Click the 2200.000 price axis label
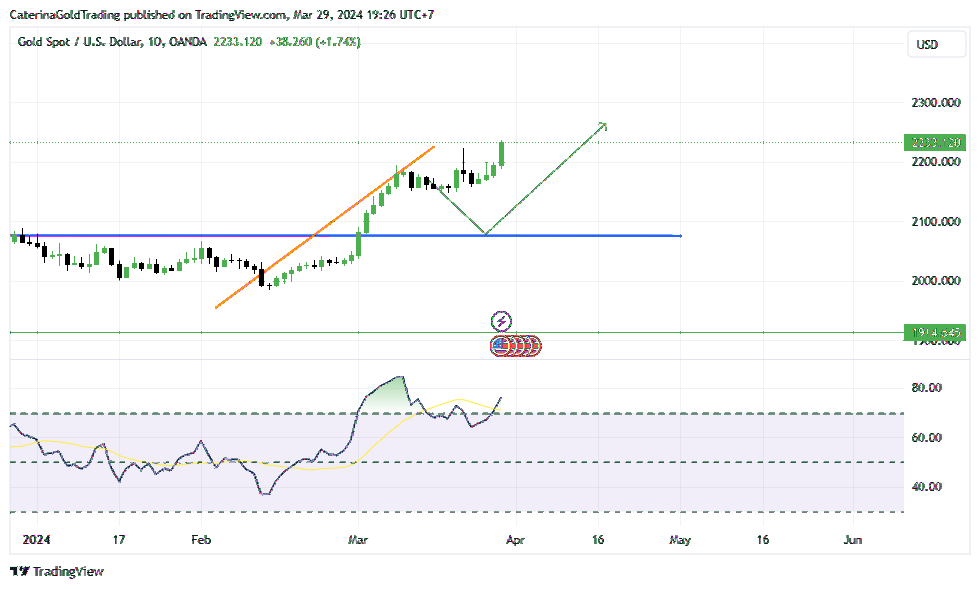980x589 pixels. (936, 162)
